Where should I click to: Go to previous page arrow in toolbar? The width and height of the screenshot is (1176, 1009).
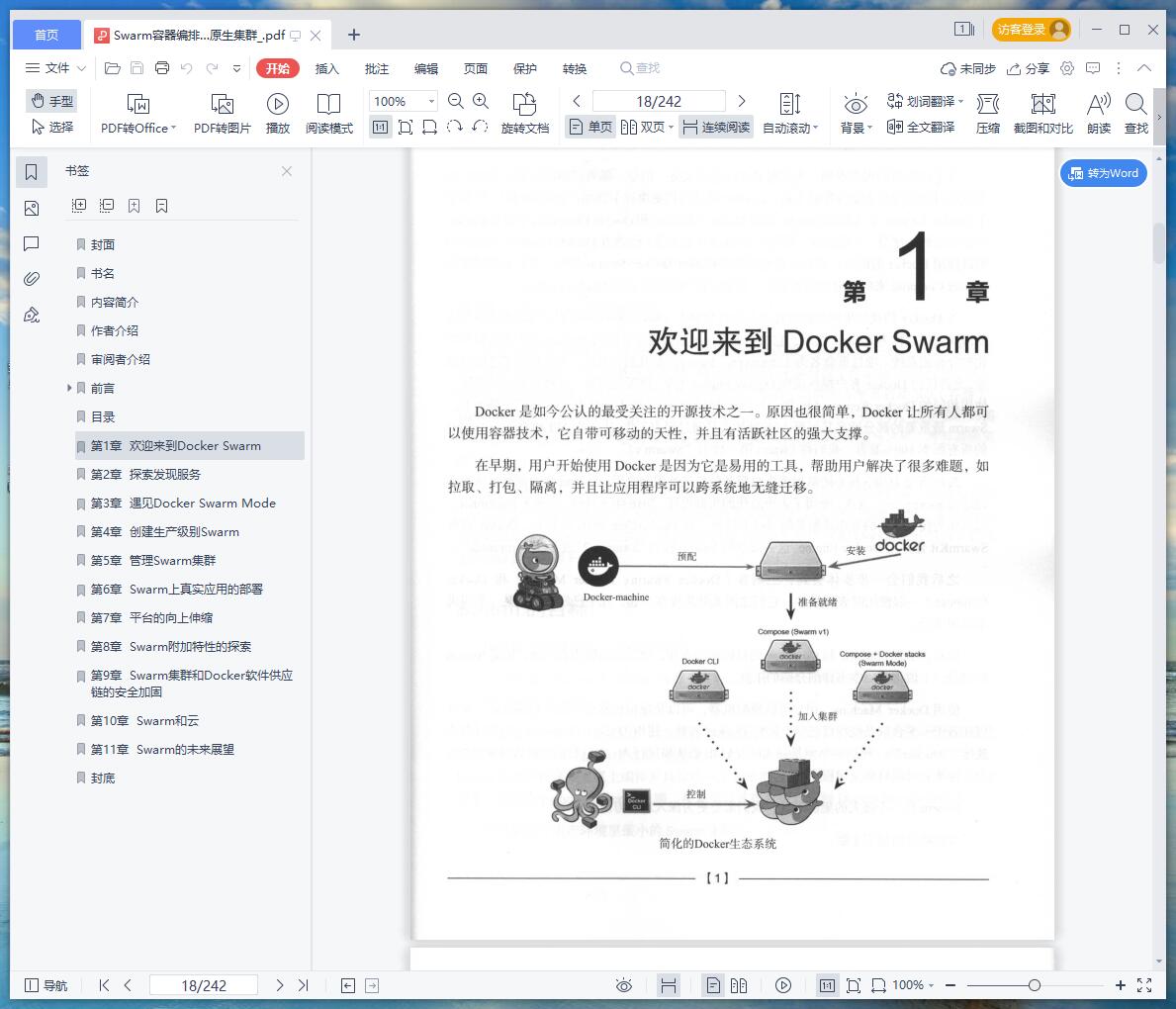click(576, 101)
